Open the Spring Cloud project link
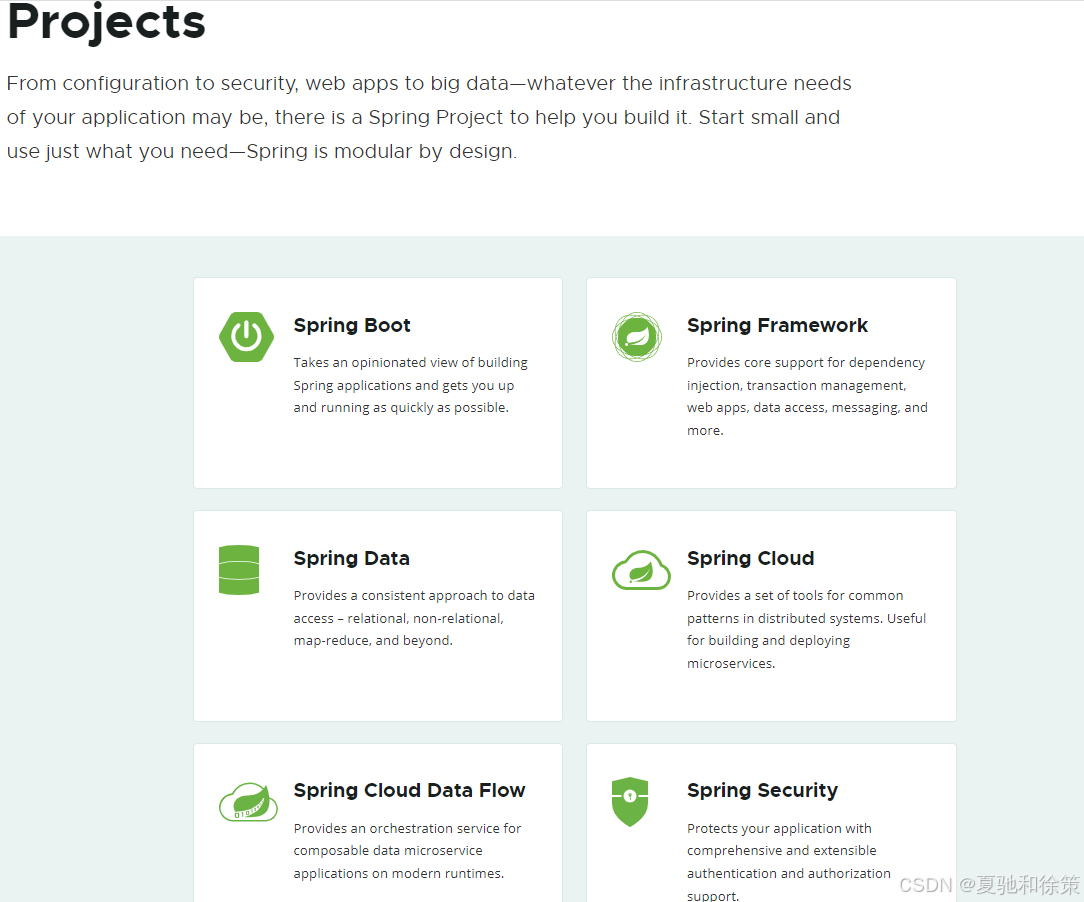The width and height of the screenshot is (1084, 902). click(x=751, y=558)
